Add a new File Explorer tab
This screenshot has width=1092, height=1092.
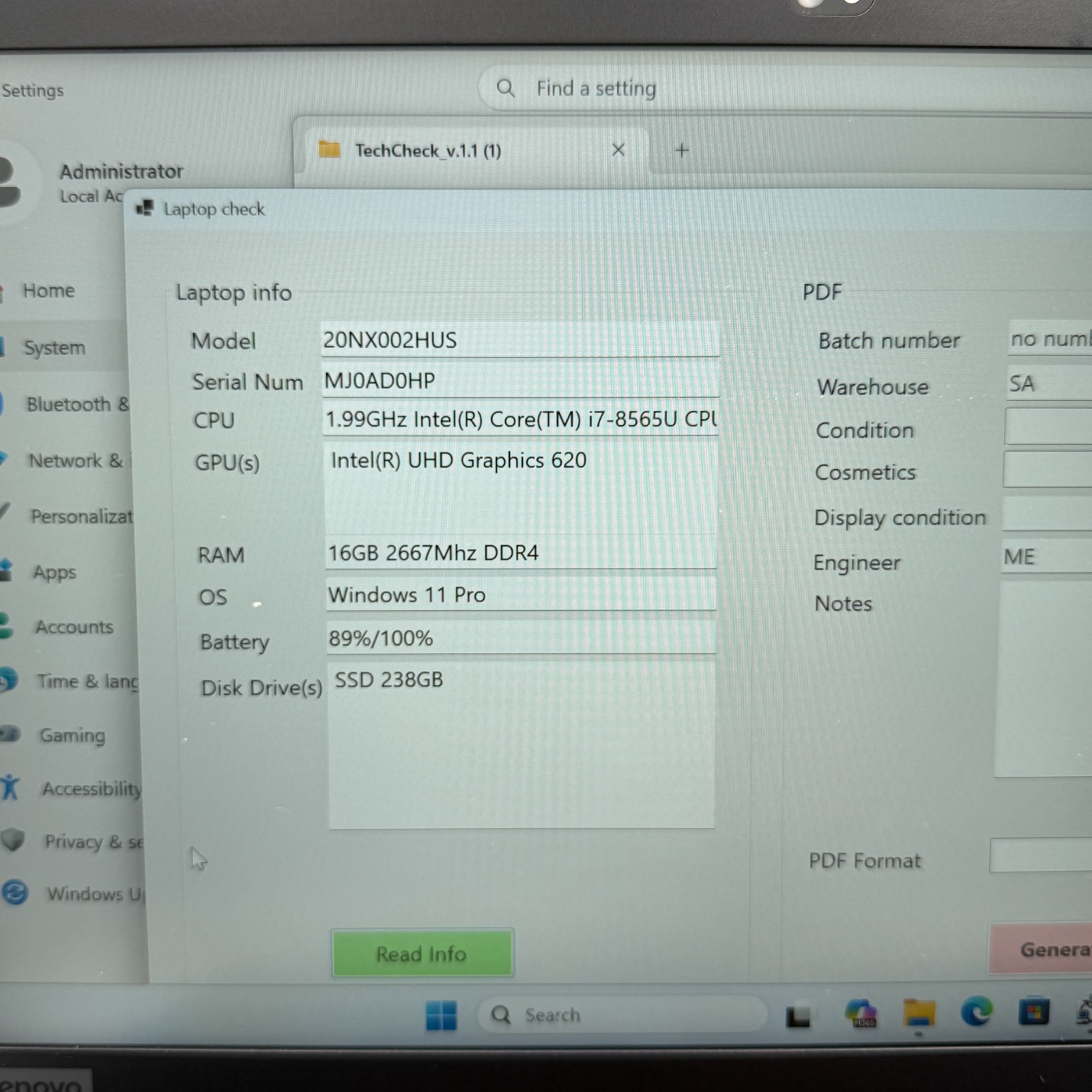pos(681,150)
